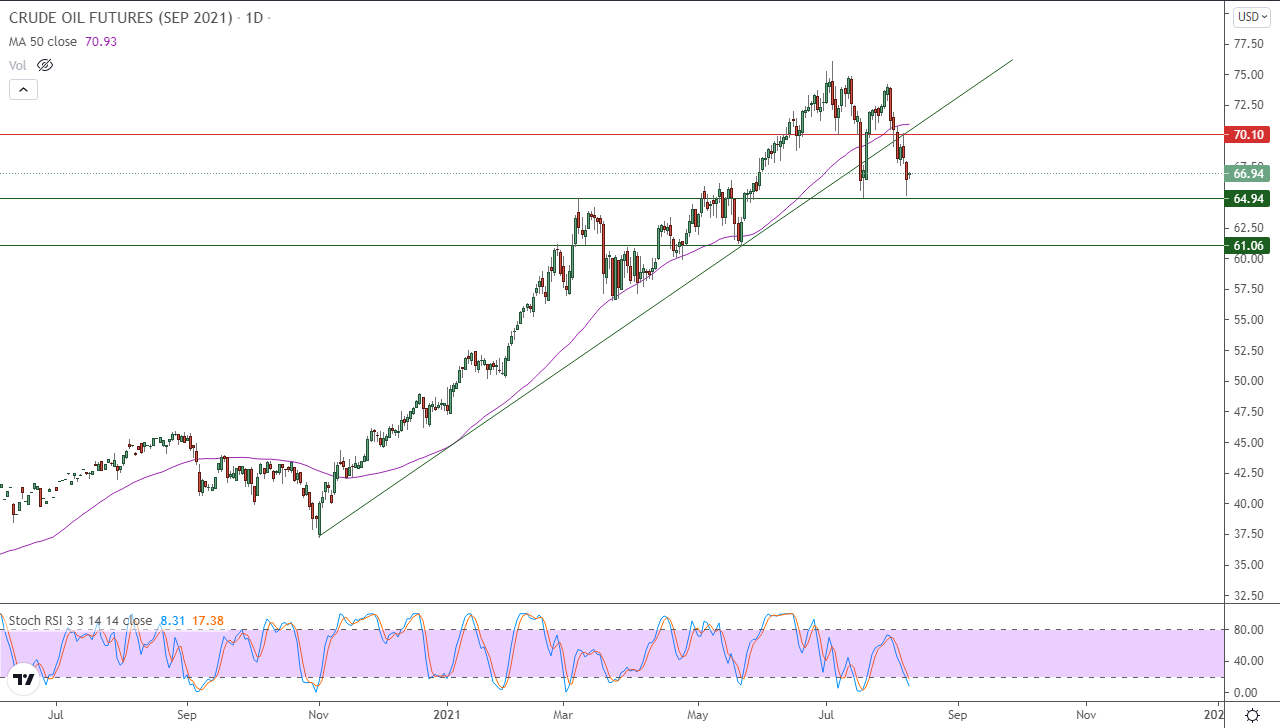Image resolution: width=1280 pixels, height=728 pixels.
Task: Click the 70.10 red price label
Action: [x=1248, y=134]
